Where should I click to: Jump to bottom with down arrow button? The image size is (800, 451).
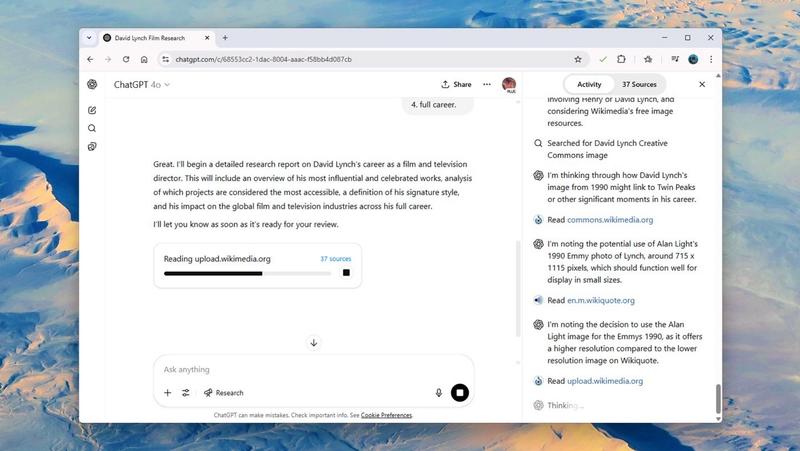[x=314, y=343]
